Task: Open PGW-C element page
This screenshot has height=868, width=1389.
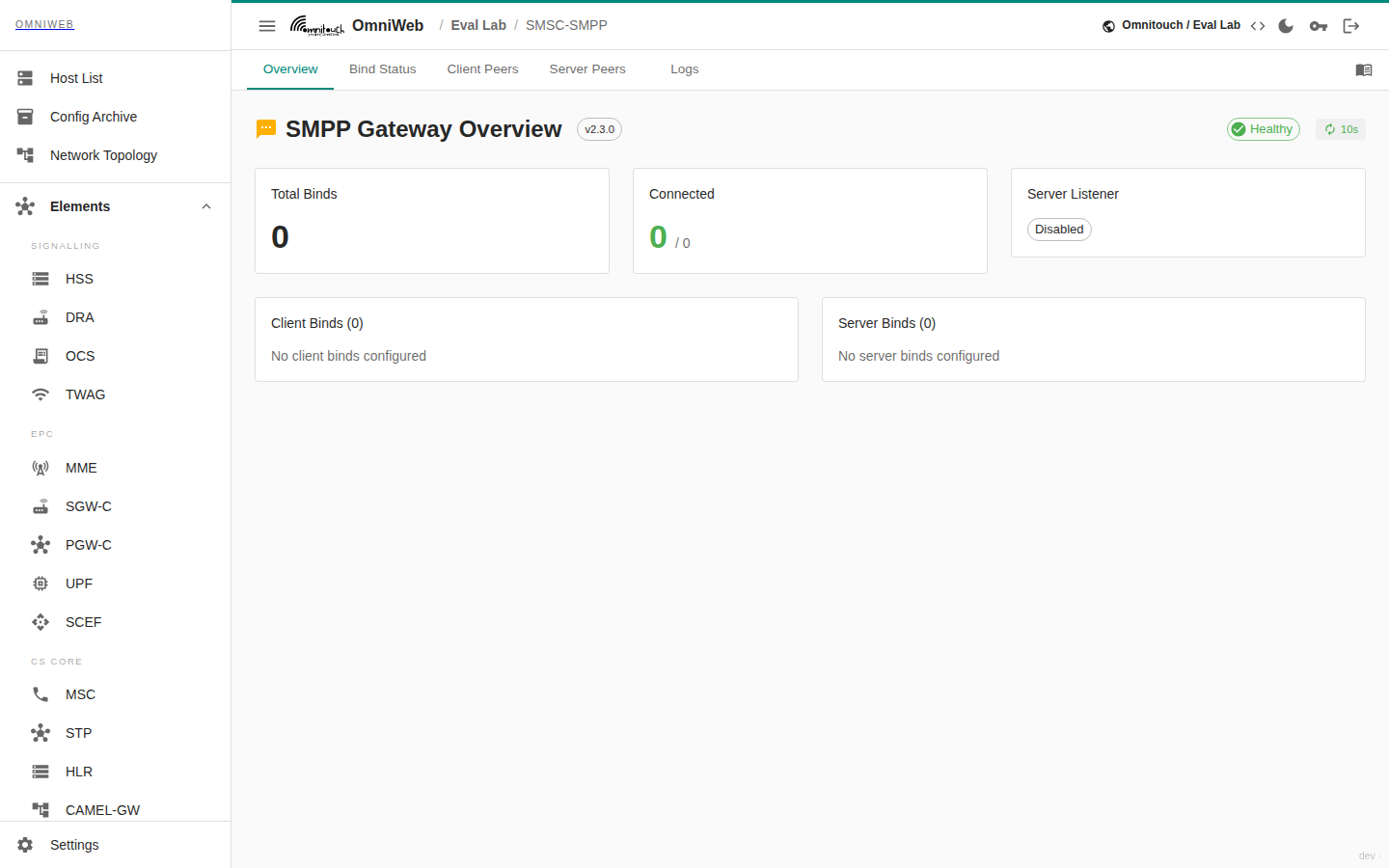Action: [x=116, y=545]
